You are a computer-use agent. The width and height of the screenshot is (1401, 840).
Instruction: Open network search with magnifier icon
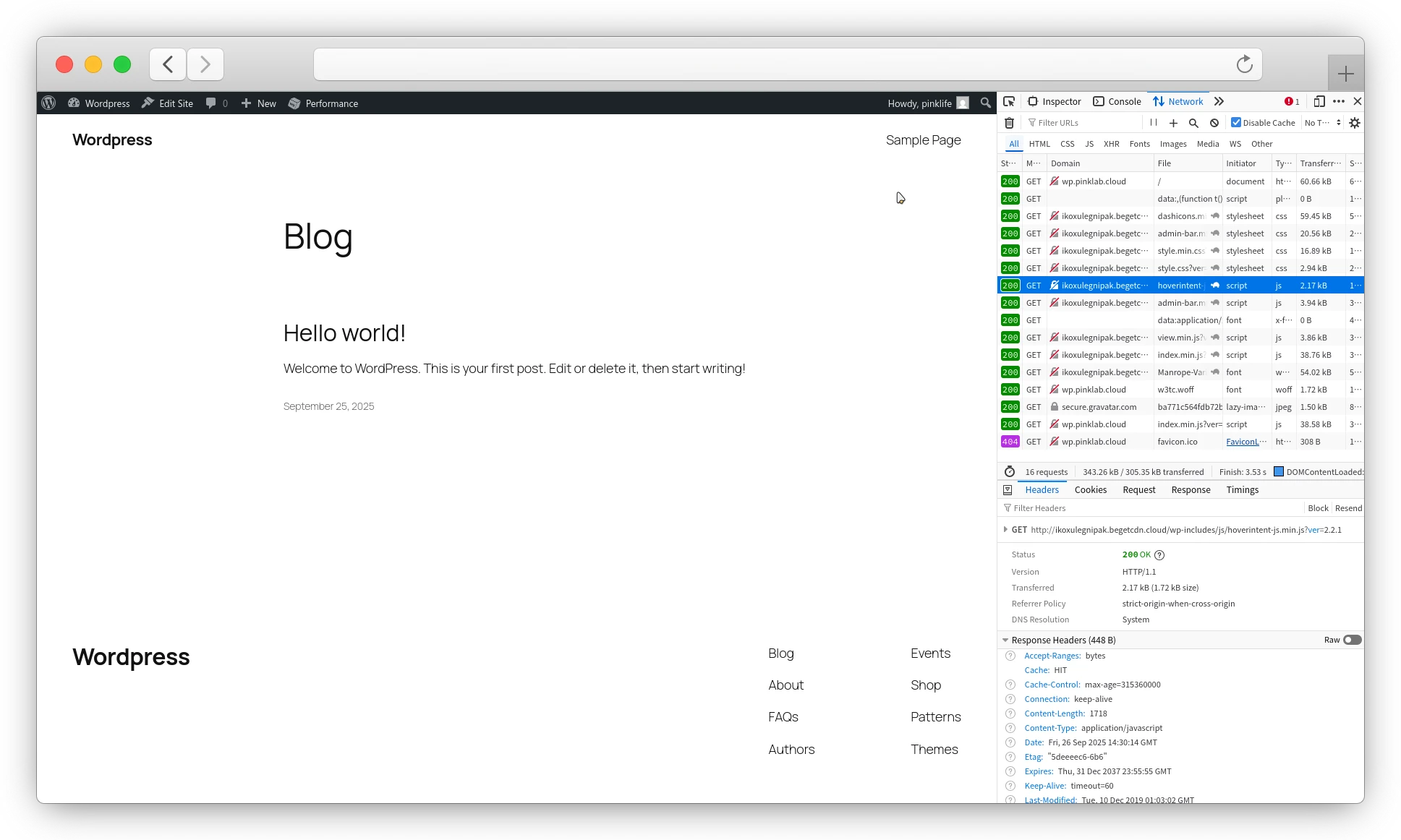point(1193,123)
